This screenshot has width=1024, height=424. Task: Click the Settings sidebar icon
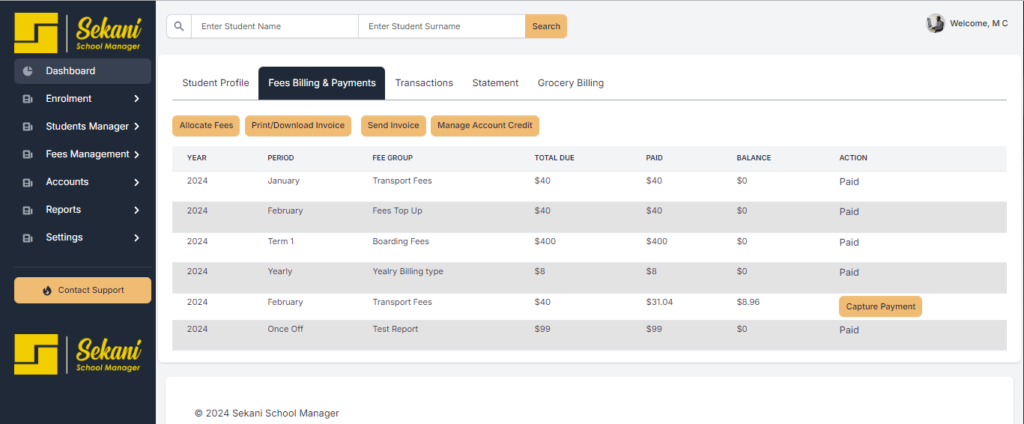click(x=27, y=238)
